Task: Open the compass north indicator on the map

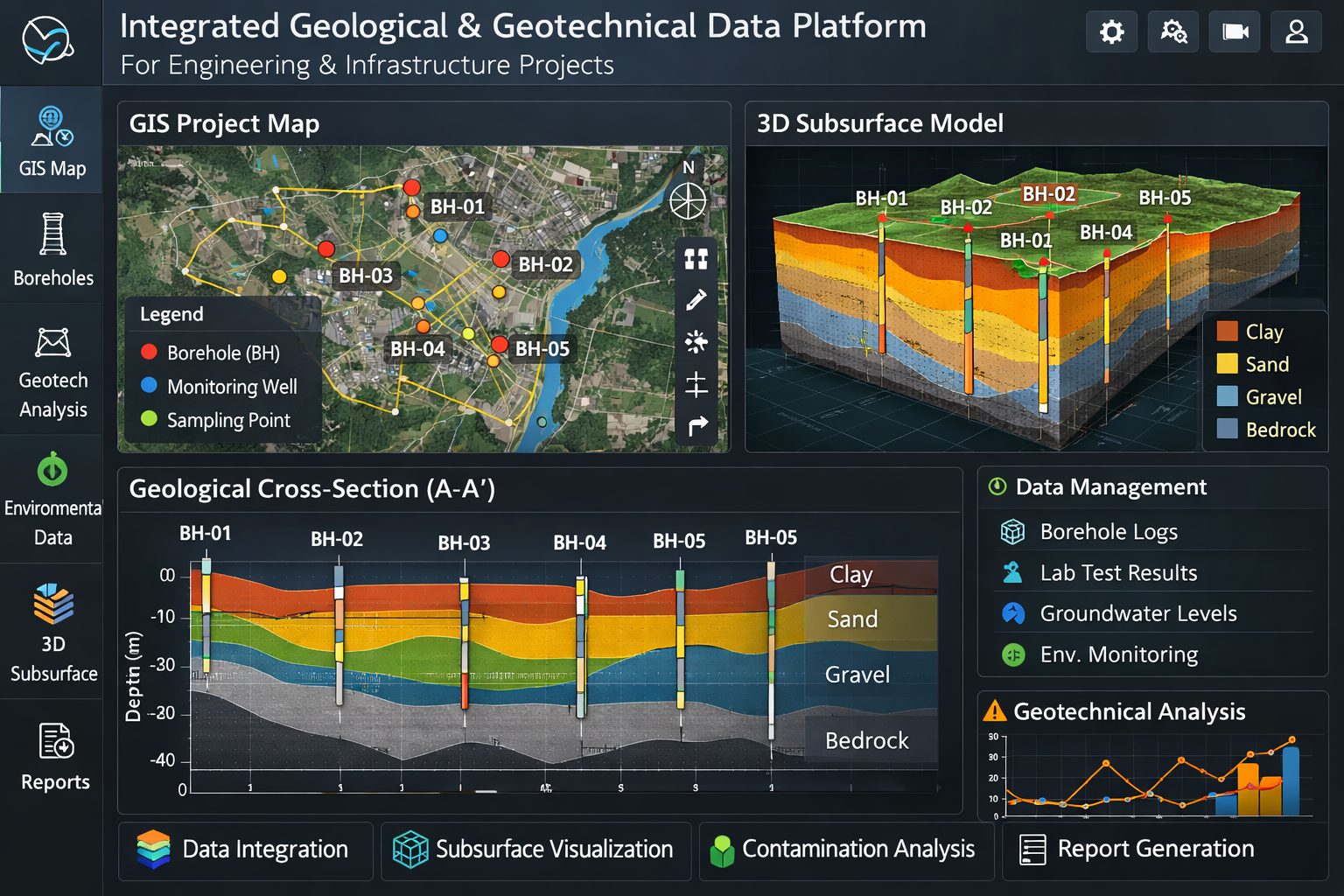Action: tap(689, 201)
